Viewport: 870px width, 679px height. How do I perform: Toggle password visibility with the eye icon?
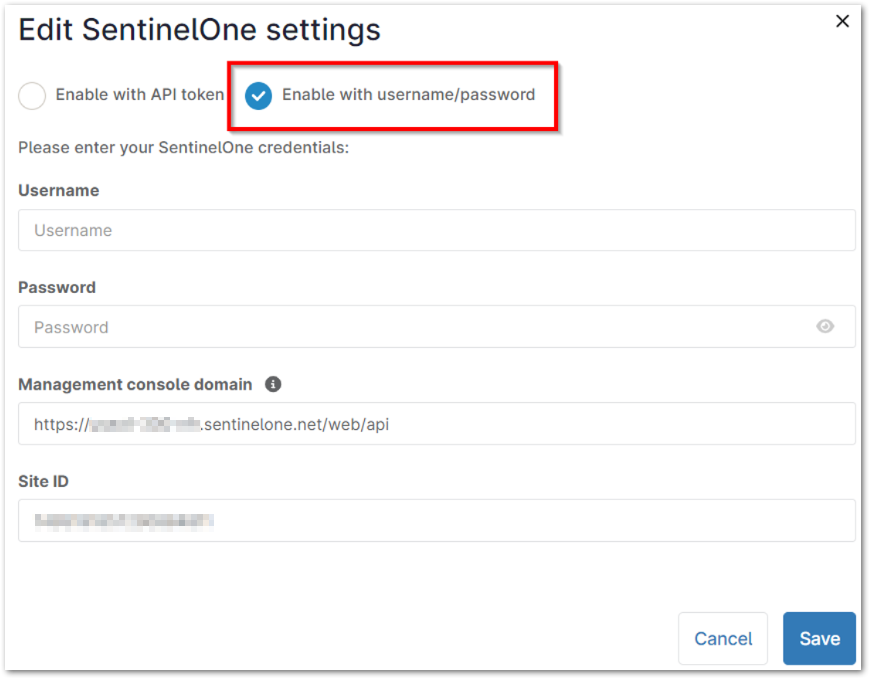point(824,326)
